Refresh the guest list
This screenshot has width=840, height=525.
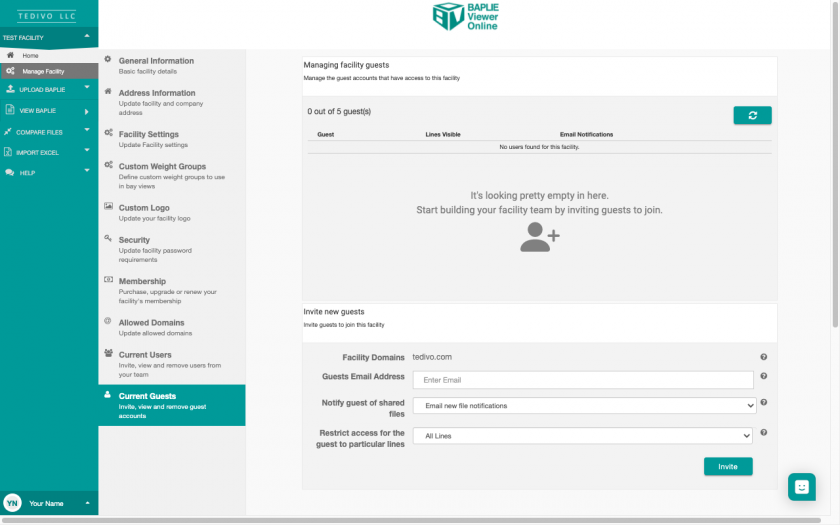click(x=752, y=115)
